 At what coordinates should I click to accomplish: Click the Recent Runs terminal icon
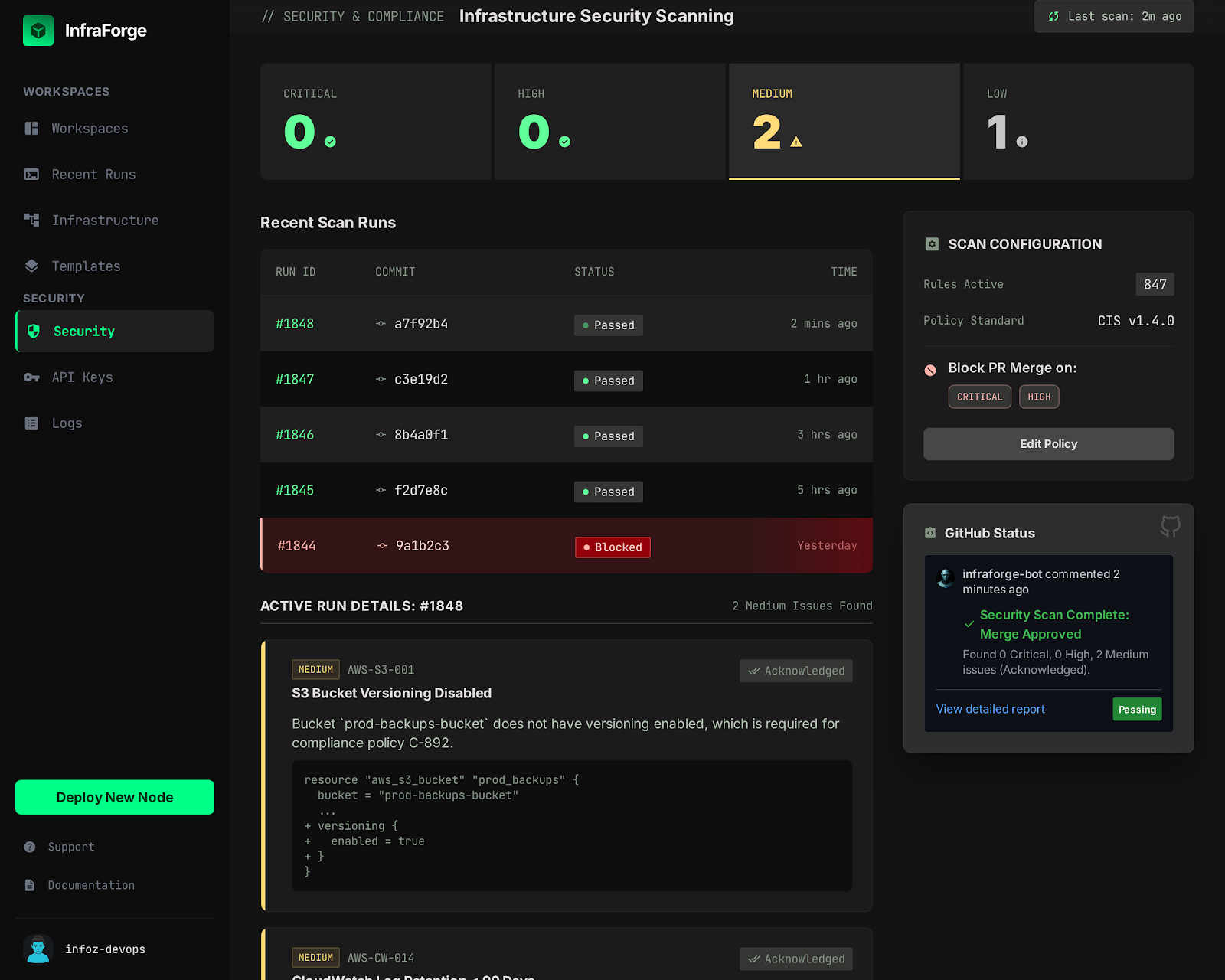31,175
